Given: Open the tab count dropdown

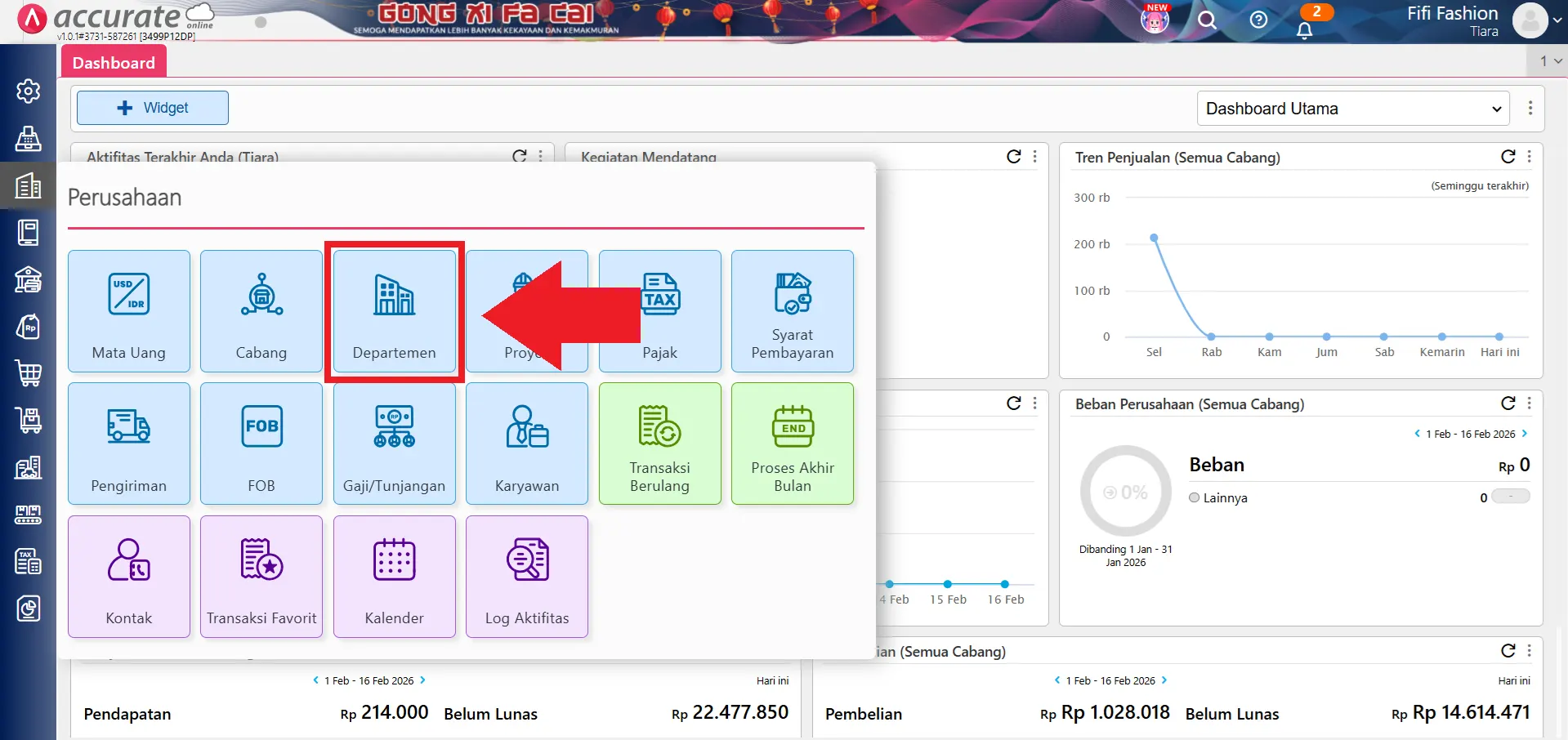Looking at the screenshot, I should (x=1550, y=61).
